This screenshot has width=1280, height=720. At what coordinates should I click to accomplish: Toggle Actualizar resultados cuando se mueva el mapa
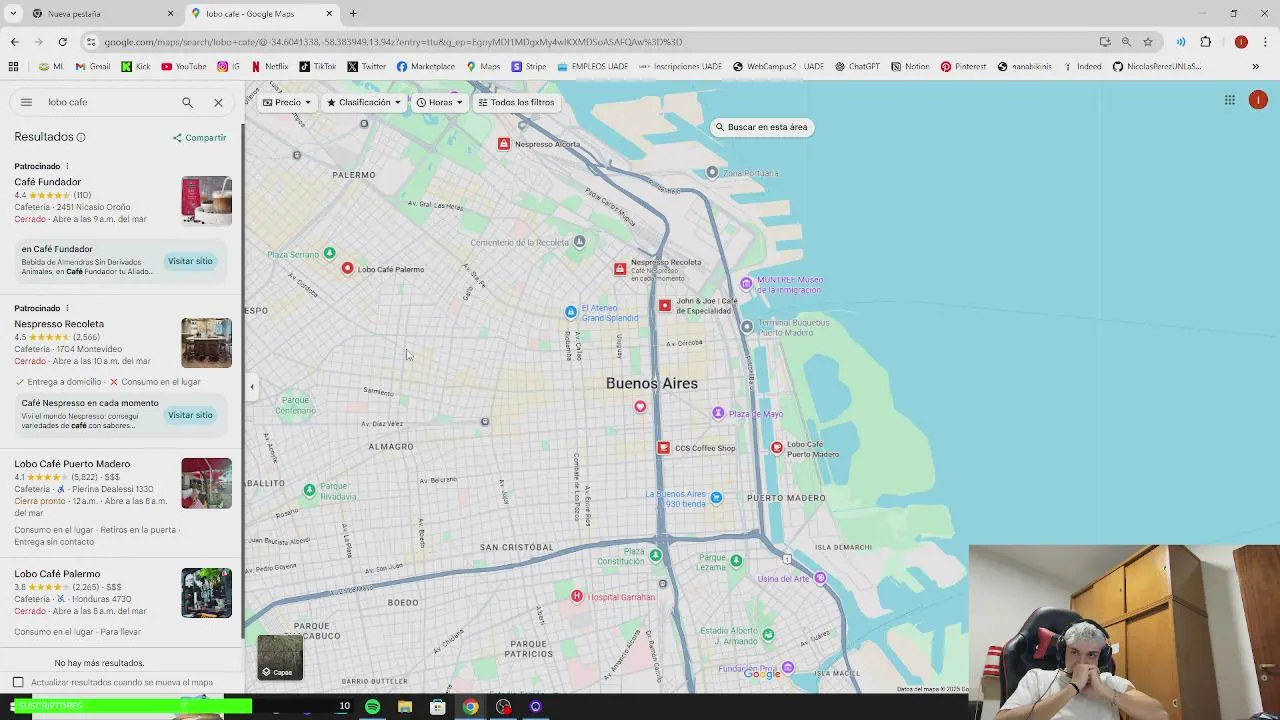(18, 682)
